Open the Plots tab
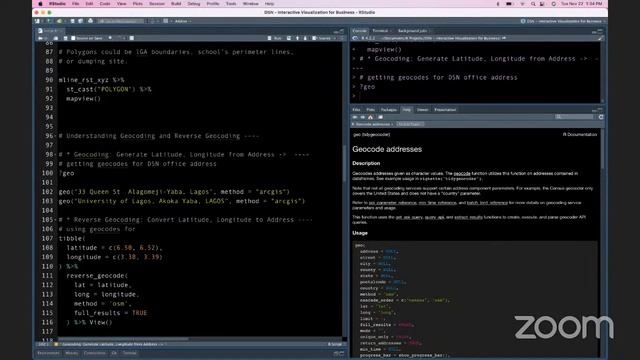The image size is (640, 360). coord(370,110)
